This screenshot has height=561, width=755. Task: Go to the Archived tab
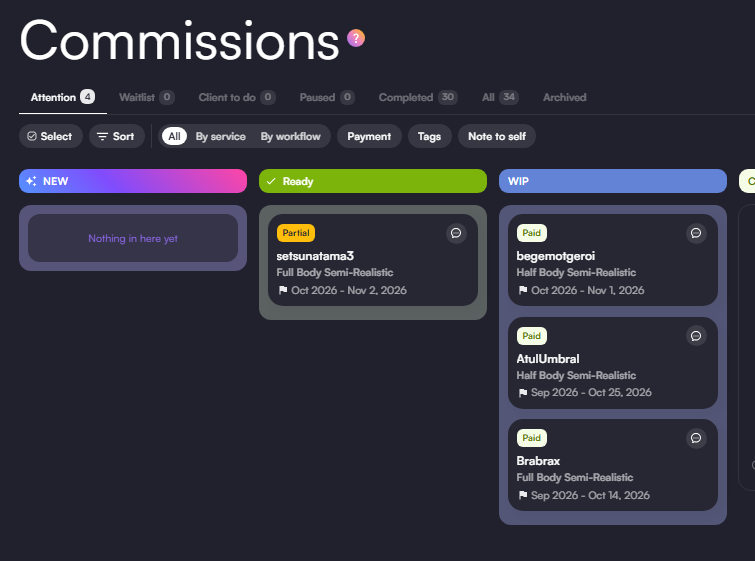565,97
